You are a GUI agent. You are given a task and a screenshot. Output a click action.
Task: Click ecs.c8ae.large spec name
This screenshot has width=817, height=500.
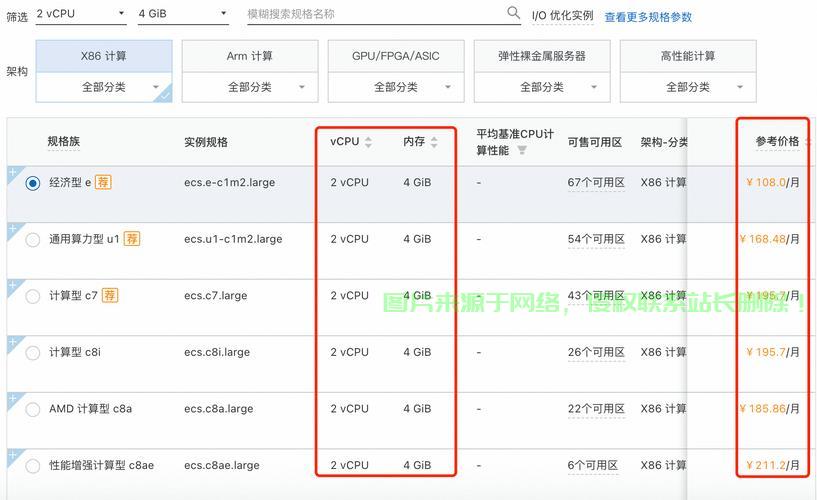[x=221, y=466]
